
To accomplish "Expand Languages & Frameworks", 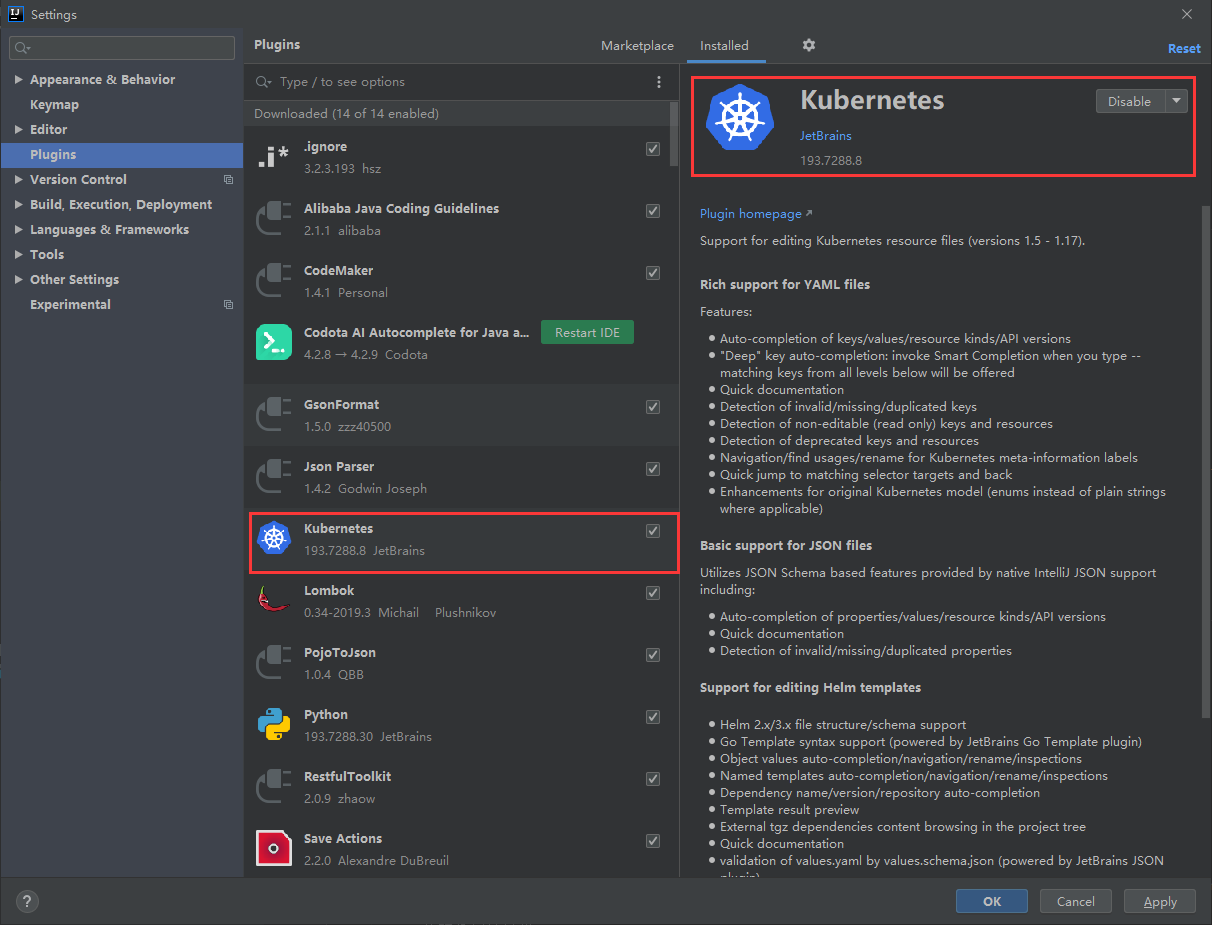I will point(19,230).
